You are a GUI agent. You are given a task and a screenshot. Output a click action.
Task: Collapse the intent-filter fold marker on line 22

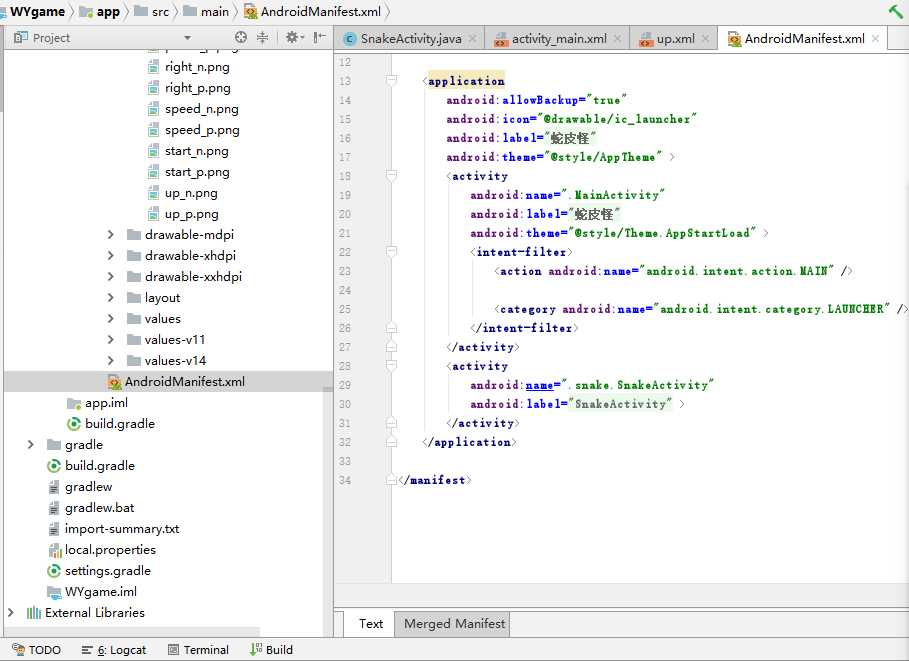pos(391,251)
